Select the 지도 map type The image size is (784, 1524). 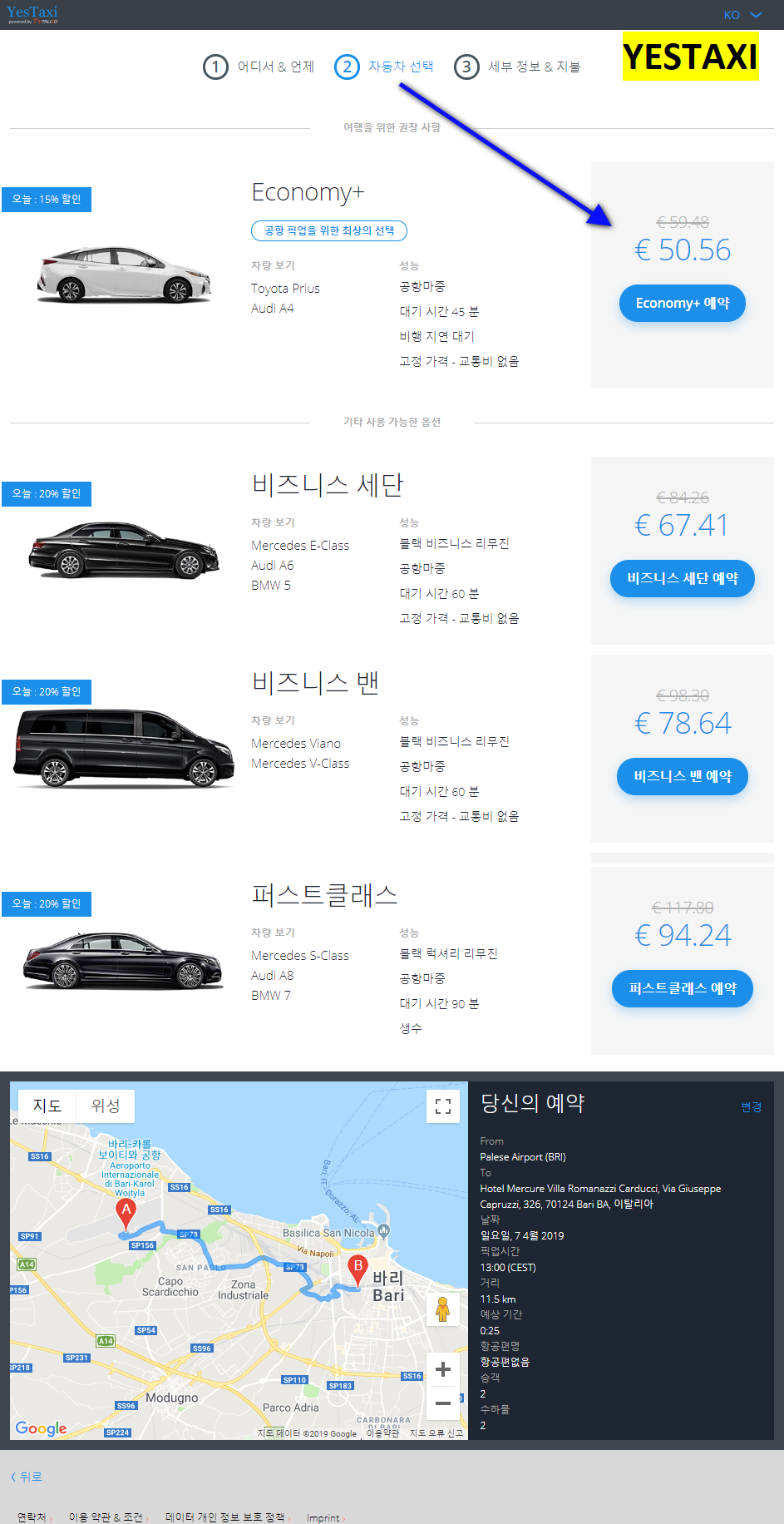(47, 1106)
